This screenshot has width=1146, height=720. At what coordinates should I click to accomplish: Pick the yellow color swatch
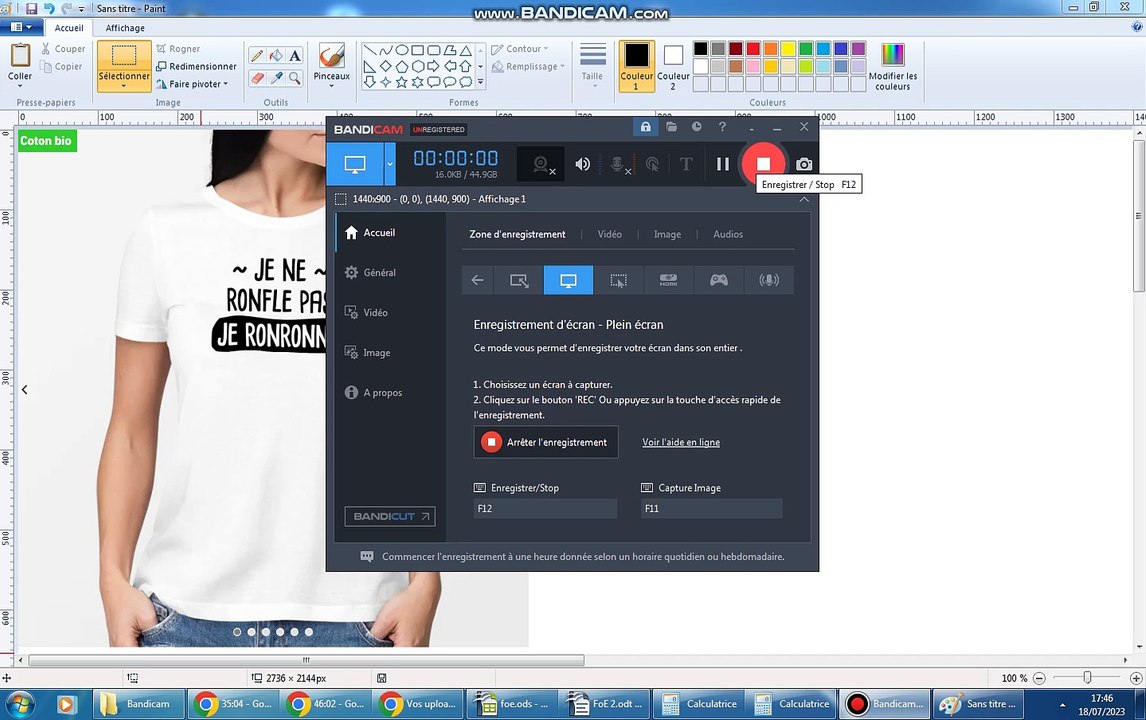point(788,49)
